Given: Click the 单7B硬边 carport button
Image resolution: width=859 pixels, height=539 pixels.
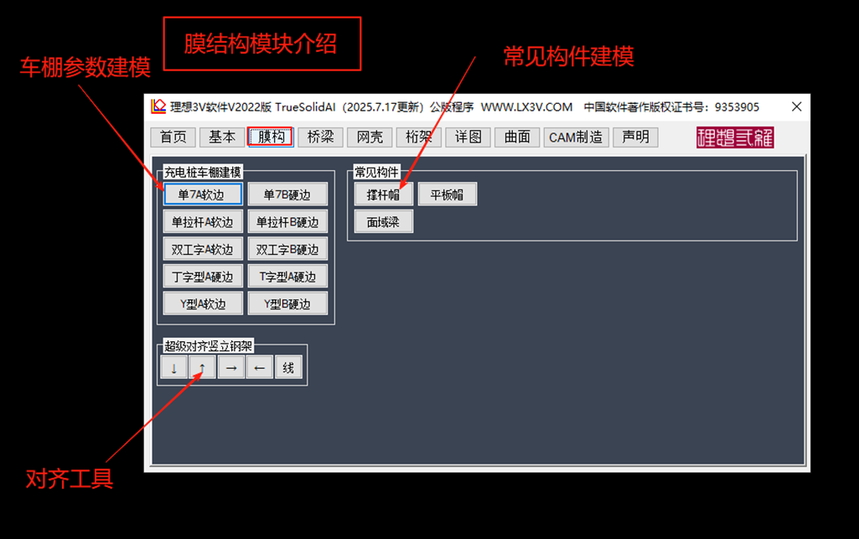Looking at the screenshot, I should (x=288, y=194).
